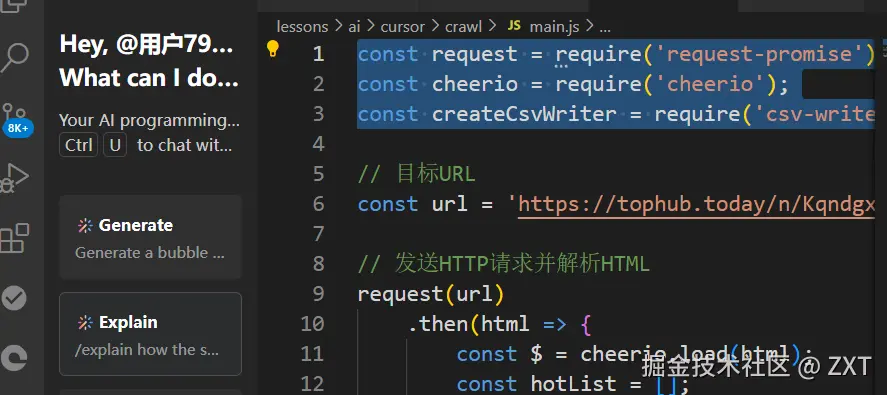Select 'ai' in the breadcrumb
887x395 pixels.
click(x=354, y=27)
